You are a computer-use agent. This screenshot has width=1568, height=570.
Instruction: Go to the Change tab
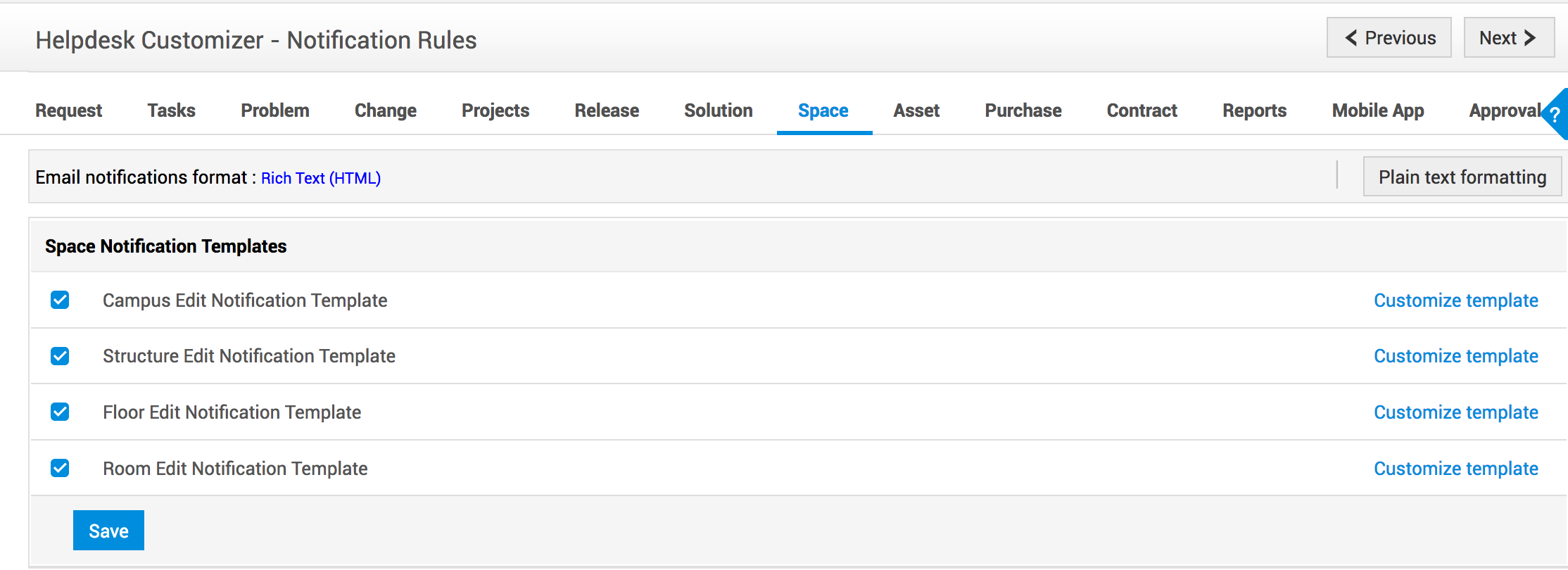tap(386, 110)
